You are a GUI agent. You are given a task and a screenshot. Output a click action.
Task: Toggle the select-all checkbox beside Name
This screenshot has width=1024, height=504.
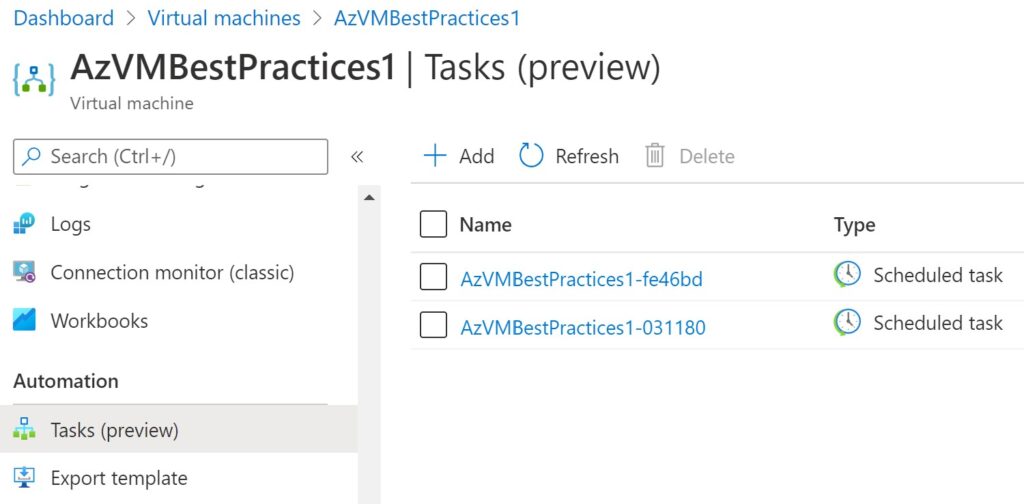pyautogui.click(x=434, y=224)
